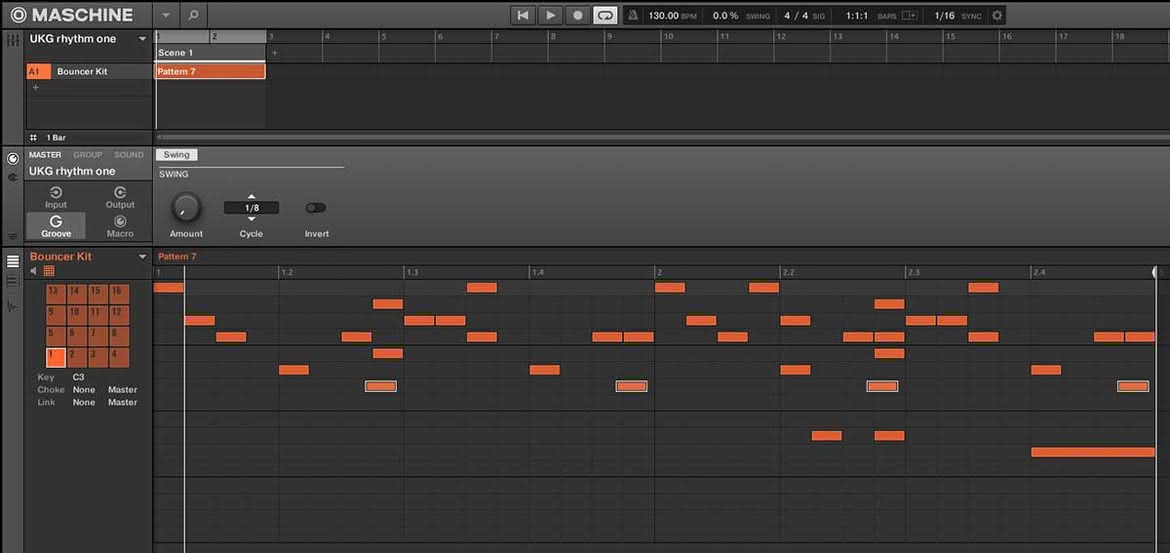Click the Cycle 1/8 value field
This screenshot has width=1170, height=553.
[x=251, y=208]
